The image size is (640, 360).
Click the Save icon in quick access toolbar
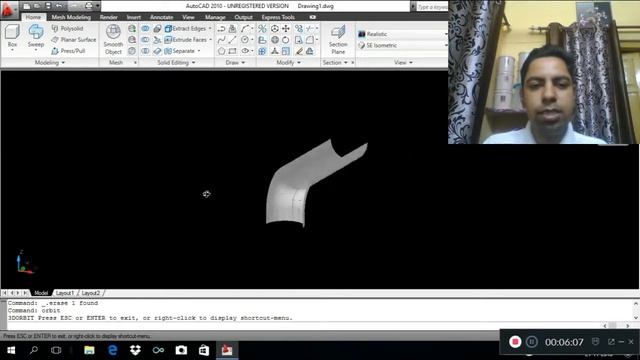tap(48, 6)
